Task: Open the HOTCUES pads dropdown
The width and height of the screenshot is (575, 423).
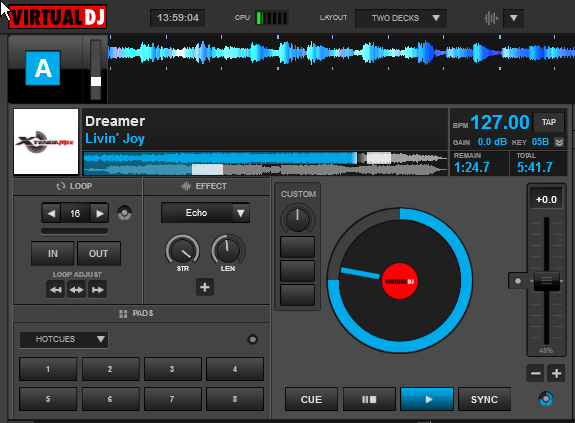Action: [x=64, y=339]
